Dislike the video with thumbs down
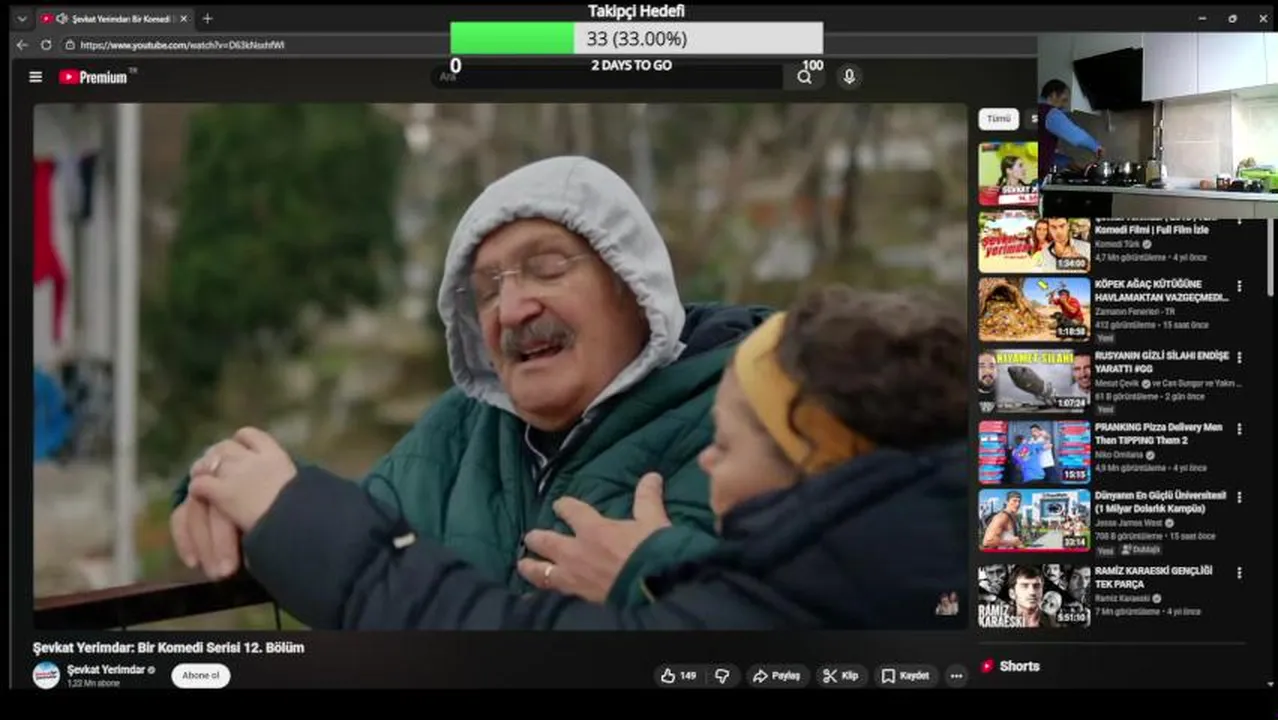Viewport: 1278px width, 720px height. pyautogui.click(x=722, y=676)
